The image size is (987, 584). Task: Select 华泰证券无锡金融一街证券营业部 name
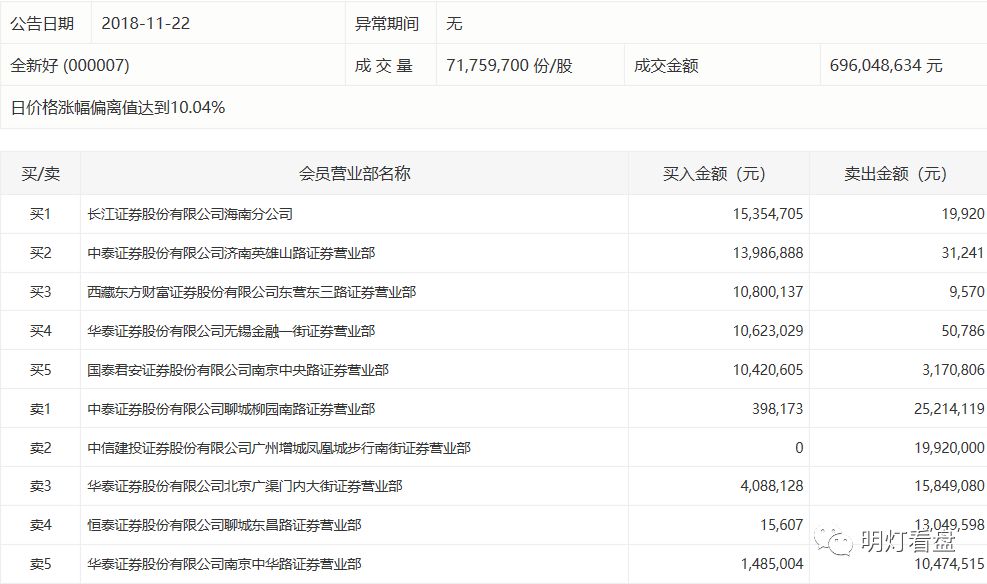231,331
